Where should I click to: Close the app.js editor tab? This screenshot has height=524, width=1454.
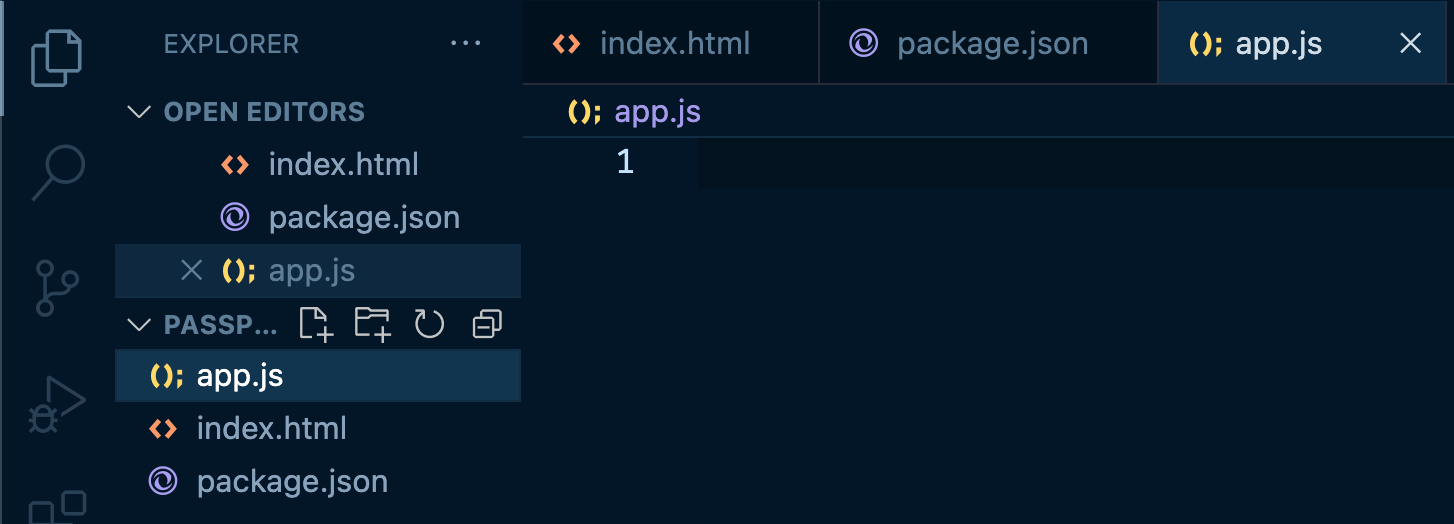pos(1411,43)
